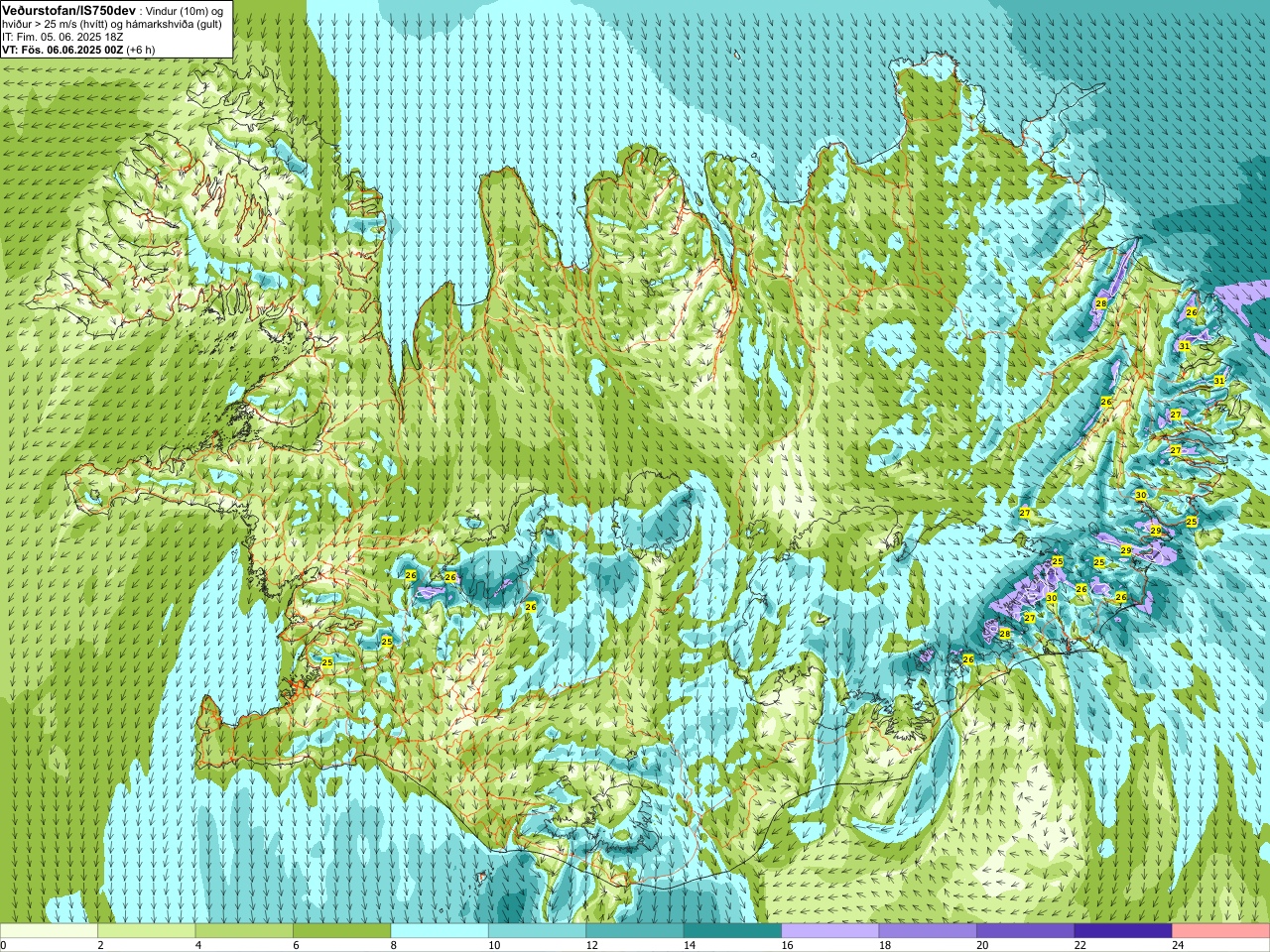The width and height of the screenshot is (1270, 952).
Task: Select the 8–10 m/s light cyan legend swatch
Action: [x=440, y=931]
